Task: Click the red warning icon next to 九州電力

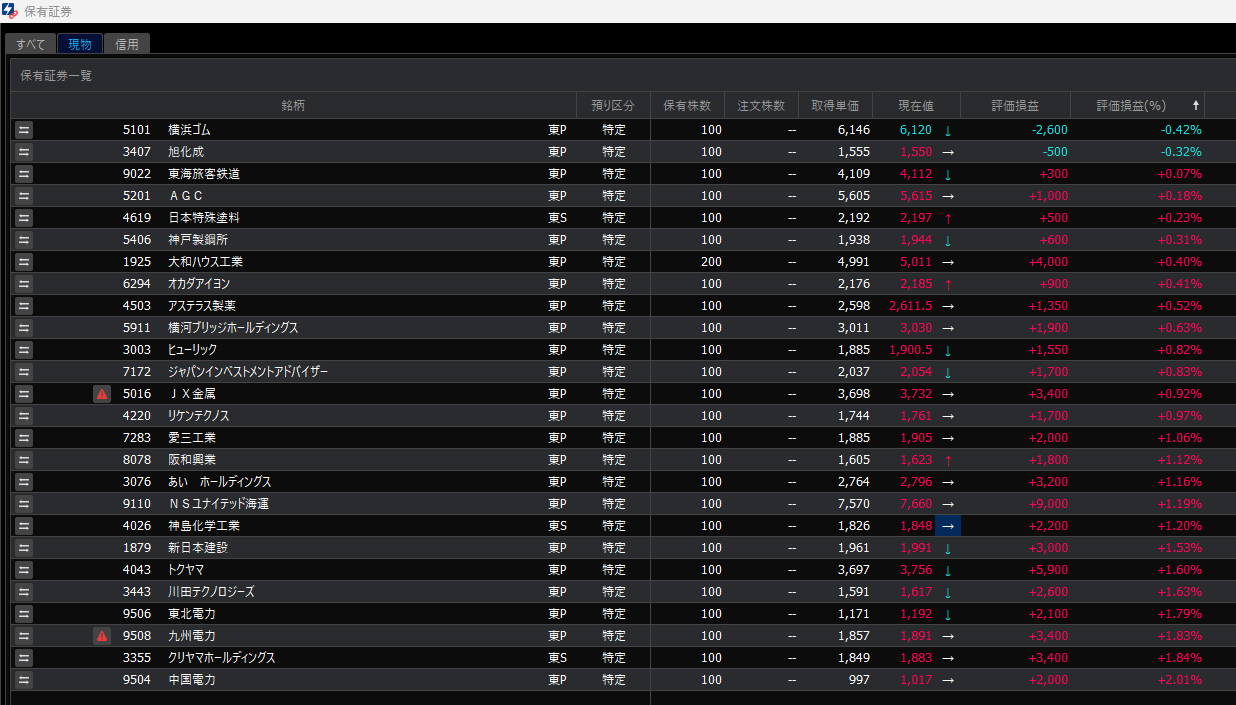Action: point(102,636)
